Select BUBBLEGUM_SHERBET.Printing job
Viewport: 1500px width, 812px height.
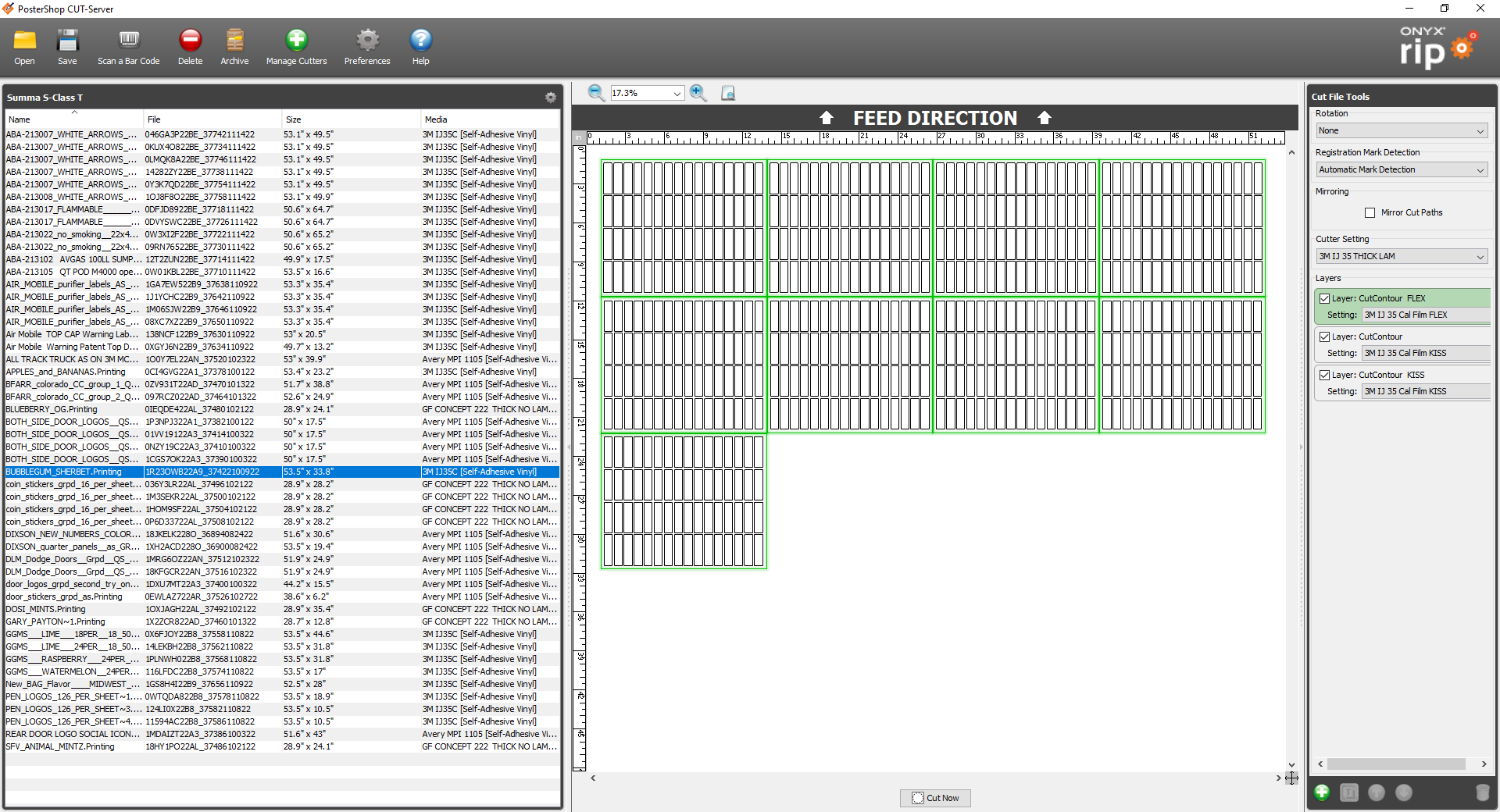(x=282, y=472)
